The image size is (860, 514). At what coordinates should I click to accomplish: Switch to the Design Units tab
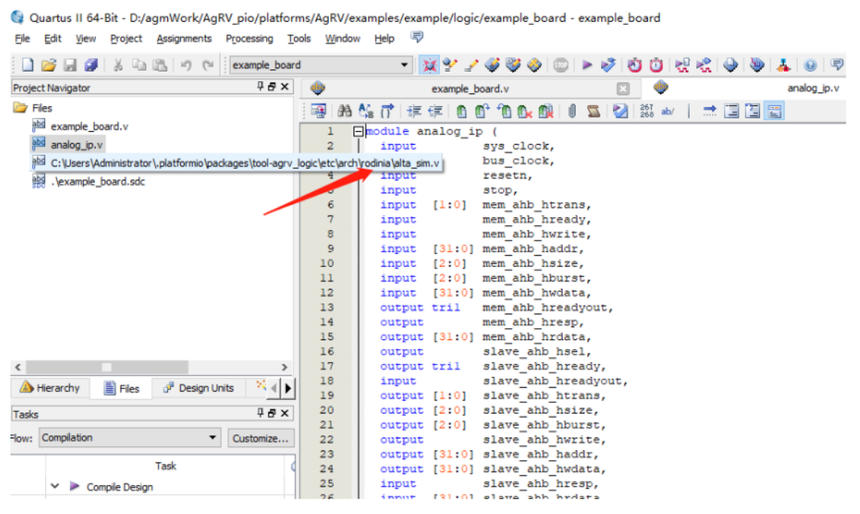pyautogui.click(x=199, y=388)
